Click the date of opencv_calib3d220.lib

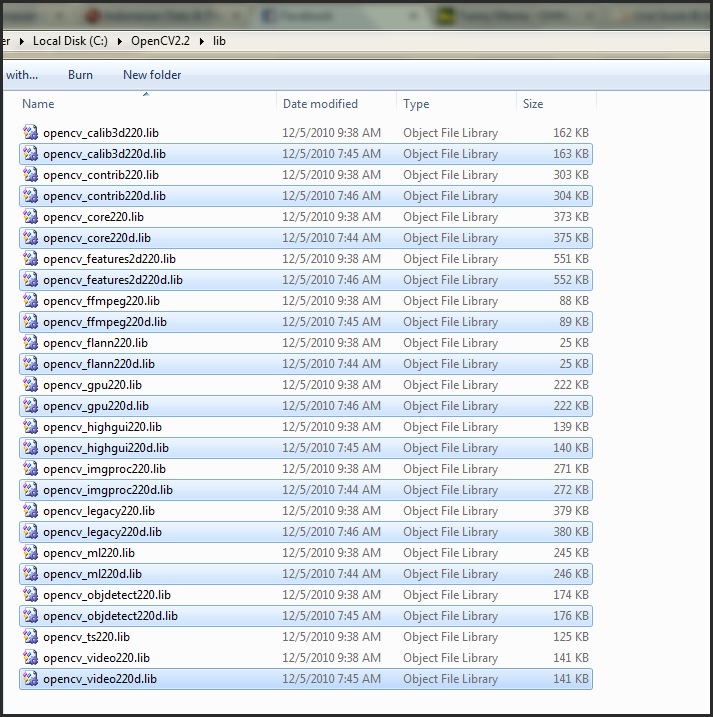(x=332, y=133)
